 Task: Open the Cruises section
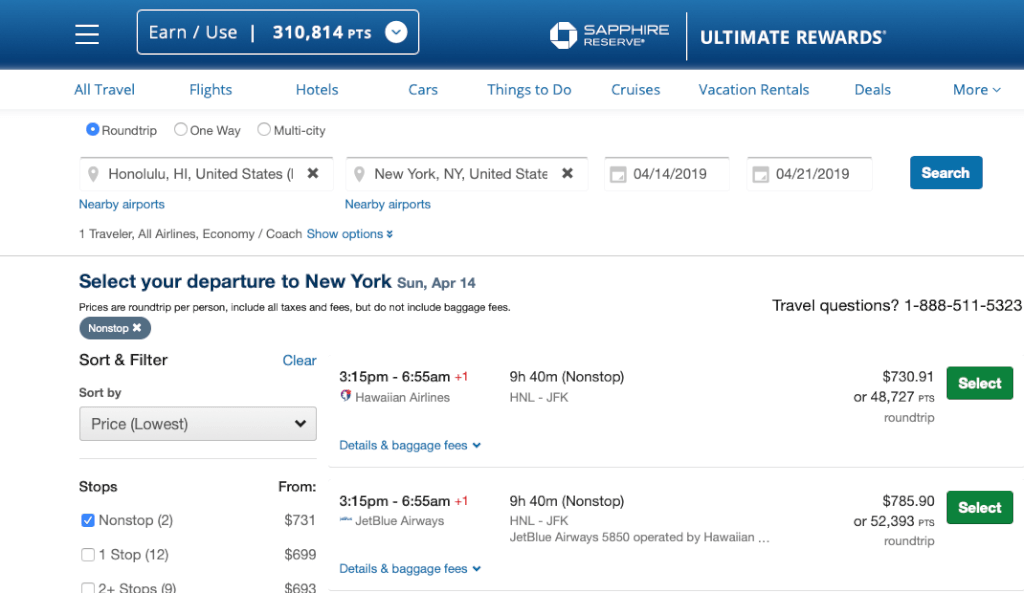click(x=635, y=89)
